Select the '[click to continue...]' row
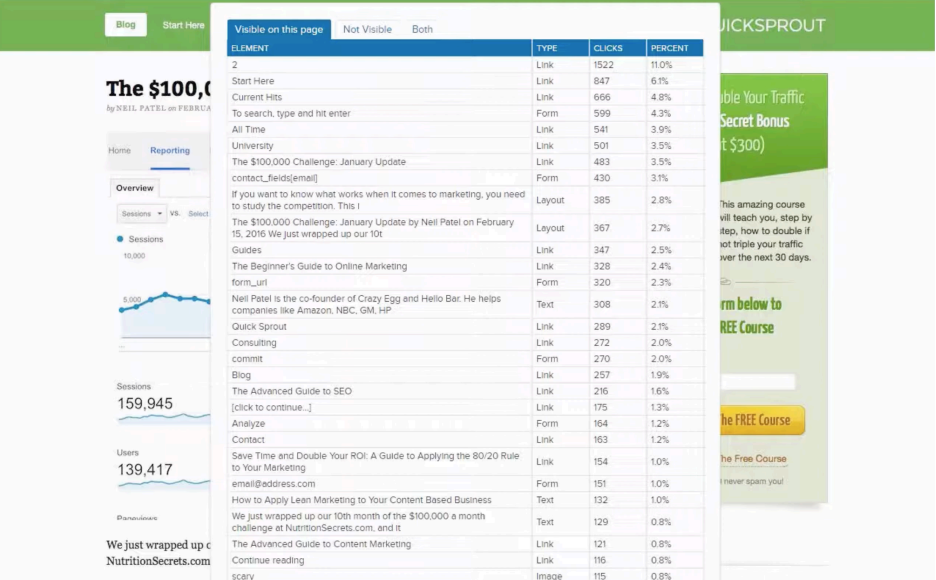 [x=465, y=406]
